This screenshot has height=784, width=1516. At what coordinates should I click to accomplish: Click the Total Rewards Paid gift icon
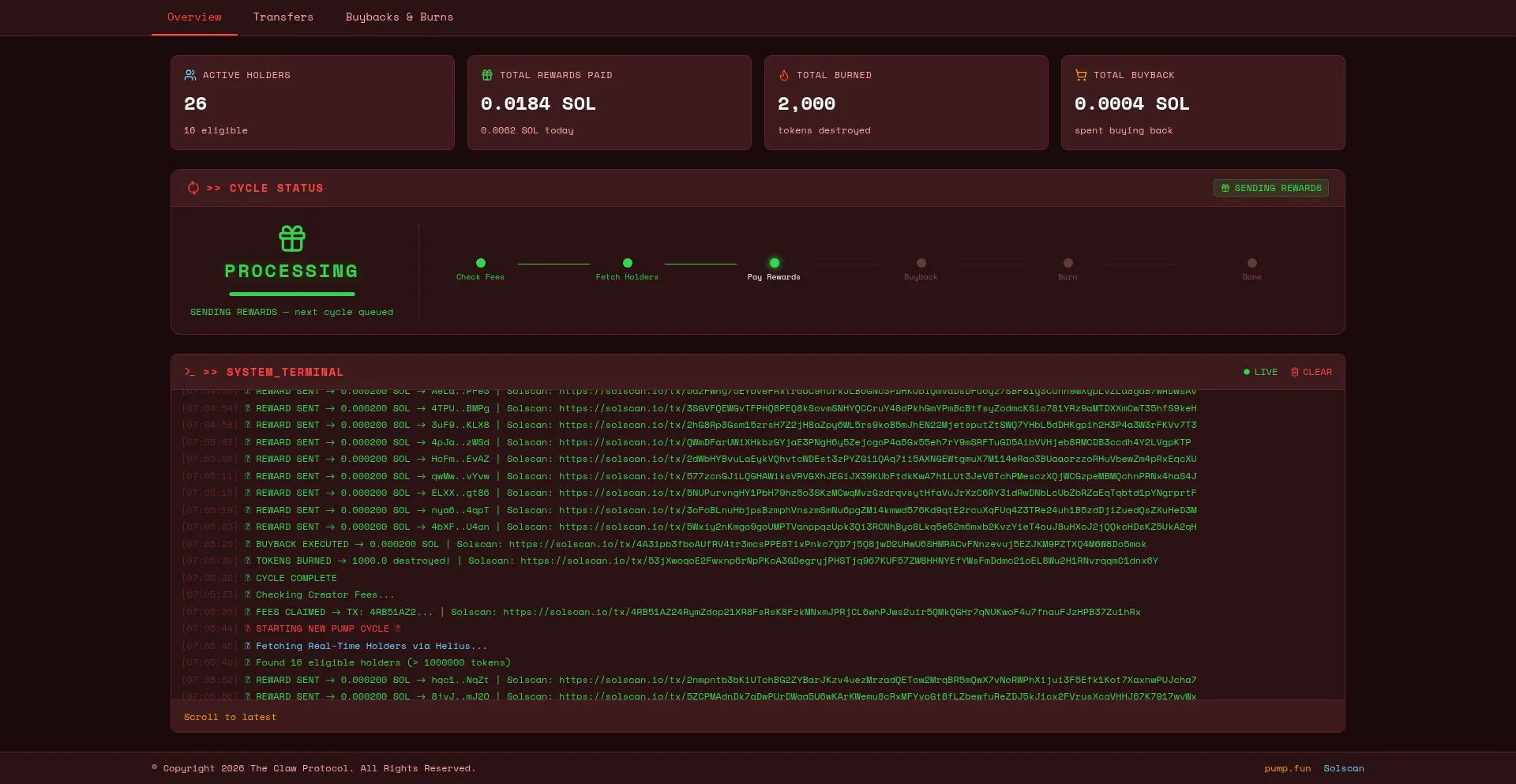click(487, 75)
